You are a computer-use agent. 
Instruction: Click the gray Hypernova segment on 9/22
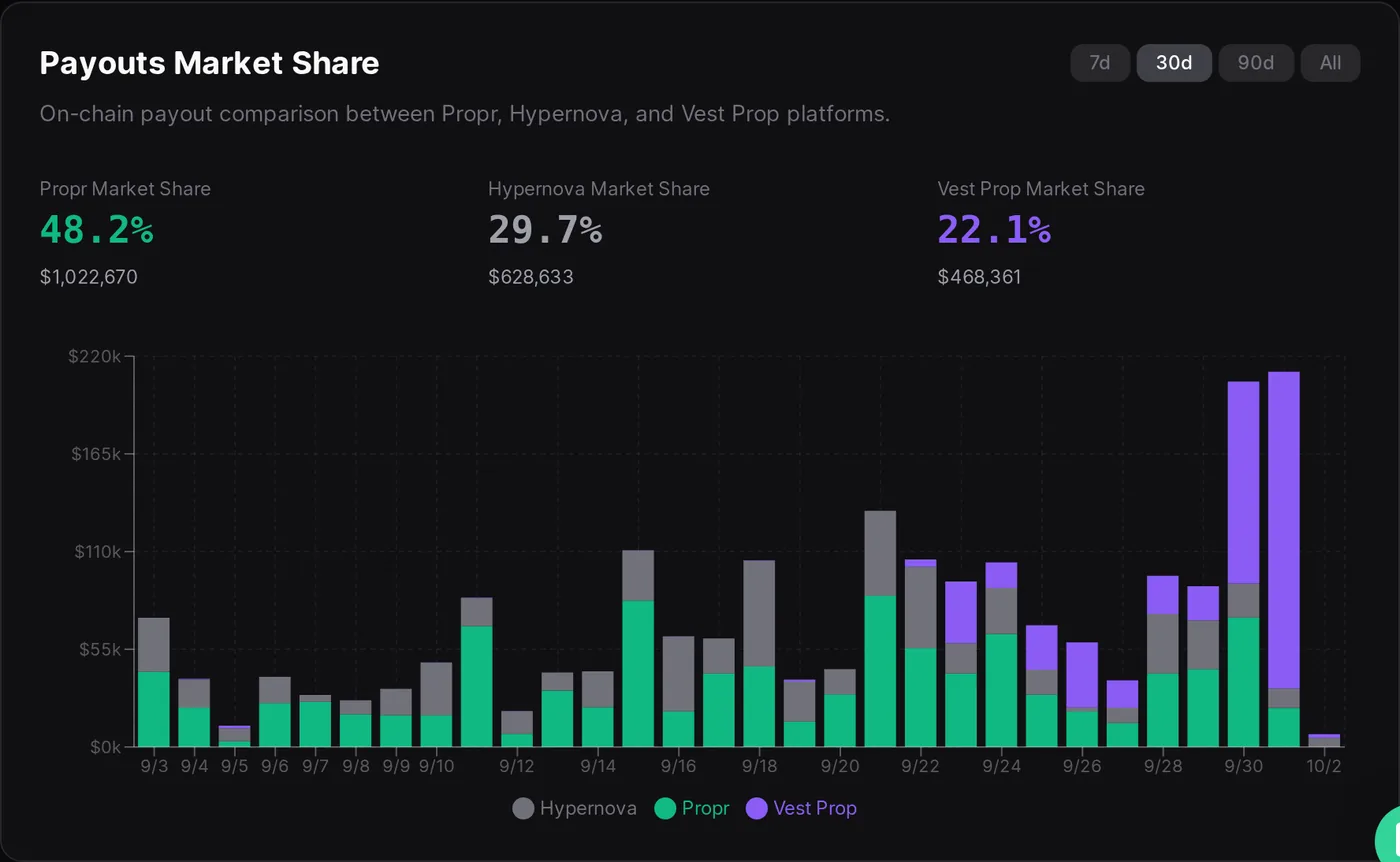point(921,608)
